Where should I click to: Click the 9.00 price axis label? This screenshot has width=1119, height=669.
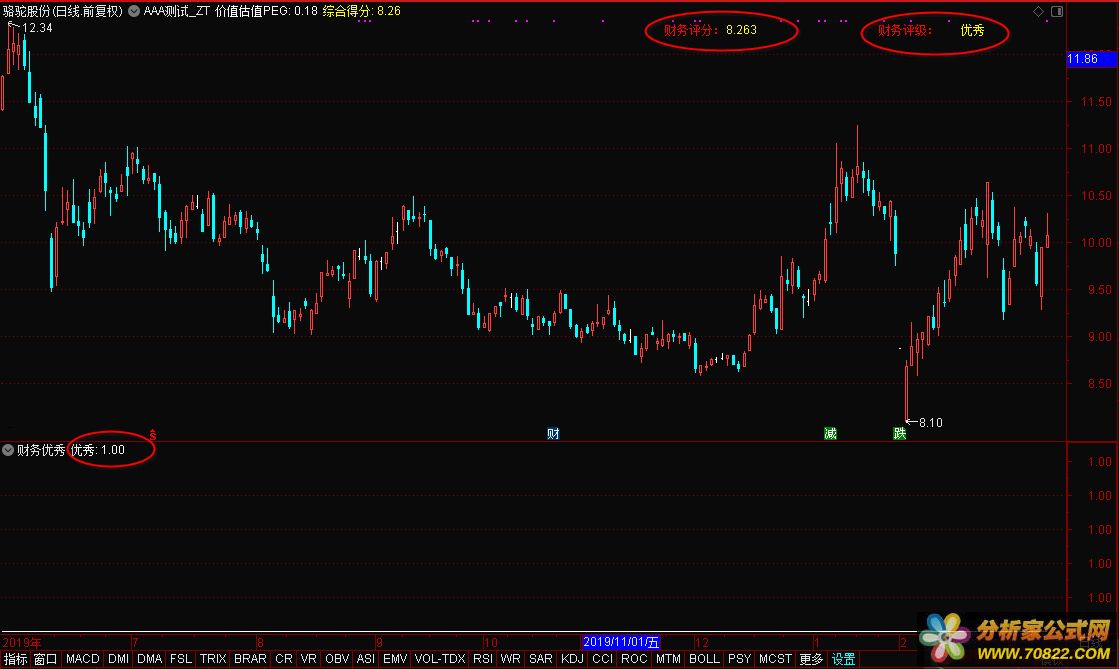(x=1099, y=336)
